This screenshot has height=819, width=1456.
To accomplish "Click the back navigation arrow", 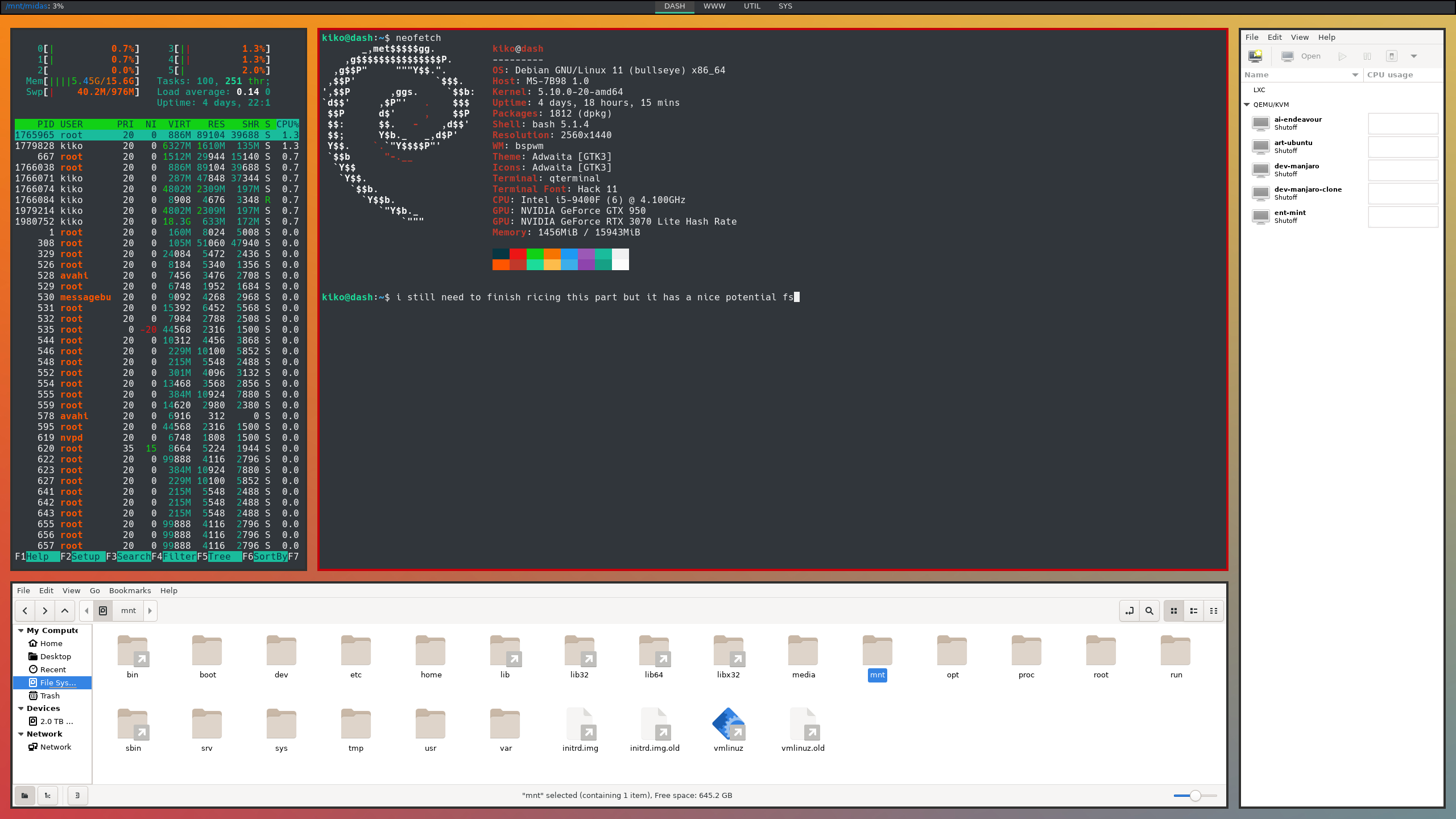I will tap(24, 610).
